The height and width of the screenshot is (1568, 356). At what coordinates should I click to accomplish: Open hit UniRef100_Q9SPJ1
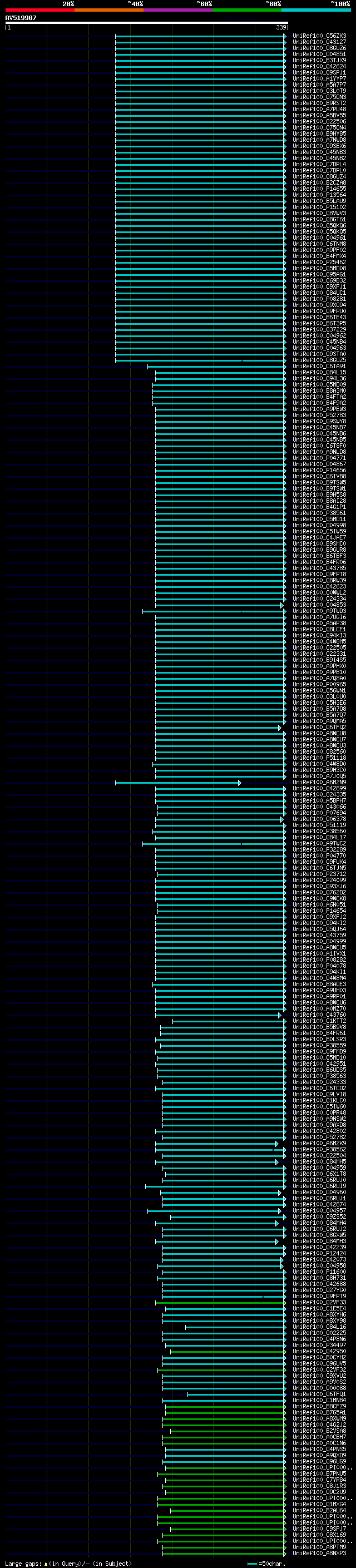click(319, 72)
